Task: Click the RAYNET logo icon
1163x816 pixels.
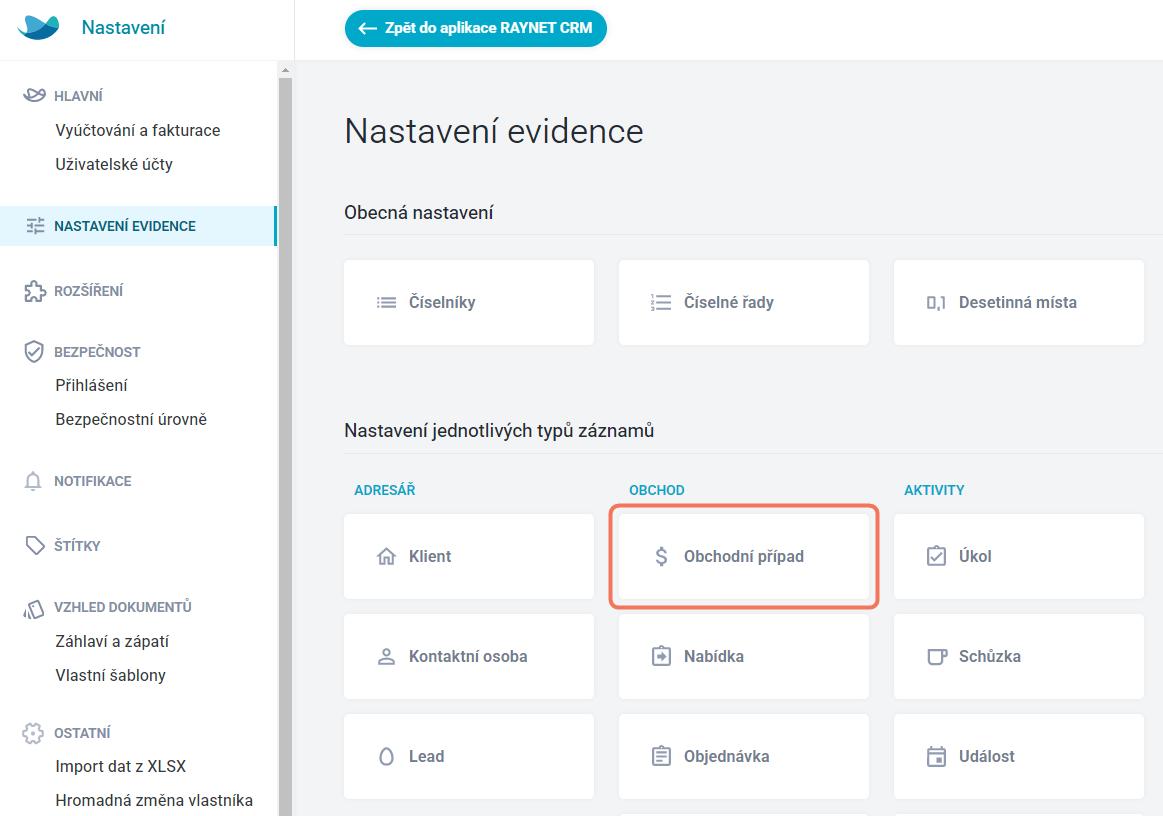Action: tap(39, 28)
